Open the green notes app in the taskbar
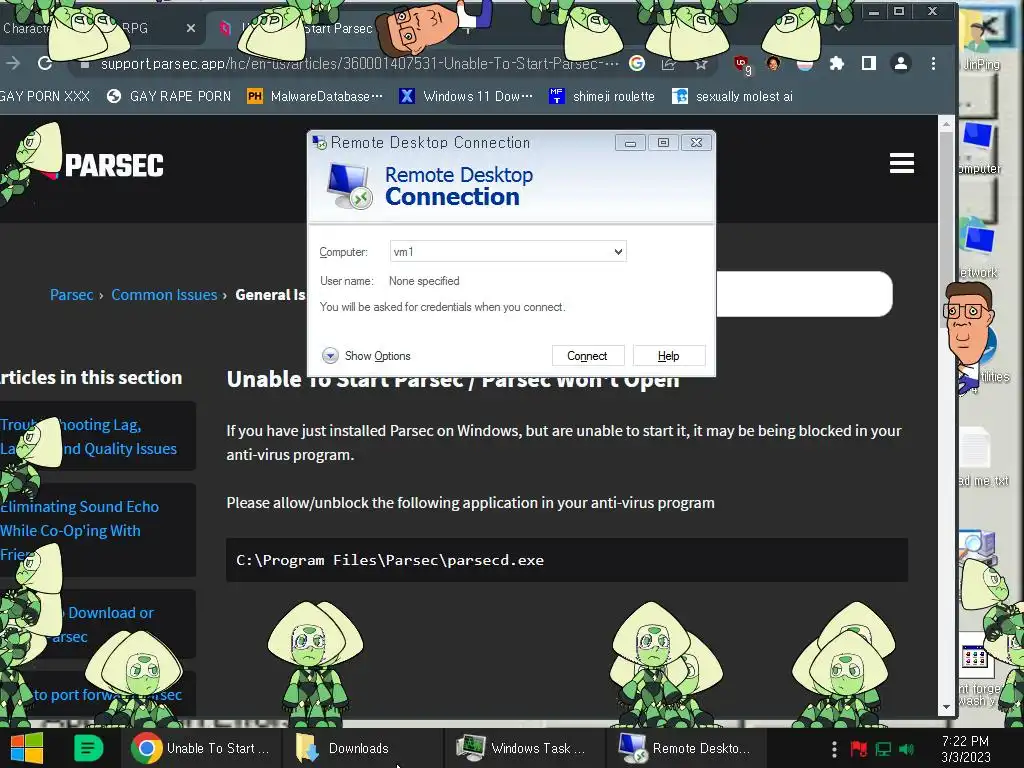Viewport: 1024px width, 768px height. pyautogui.click(x=88, y=748)
